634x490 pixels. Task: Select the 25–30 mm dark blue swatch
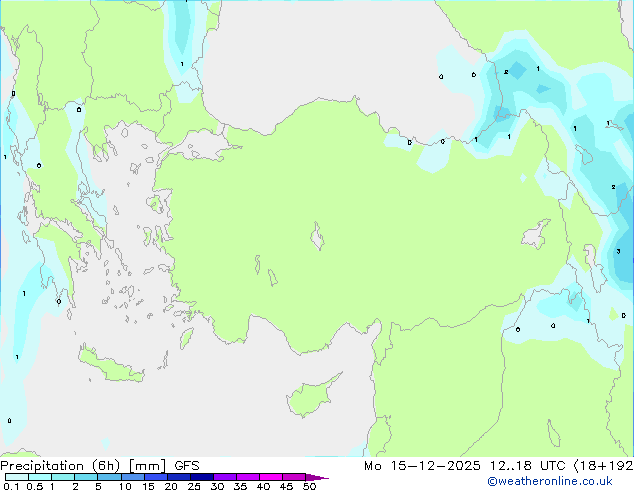click(x=201, y=477)
